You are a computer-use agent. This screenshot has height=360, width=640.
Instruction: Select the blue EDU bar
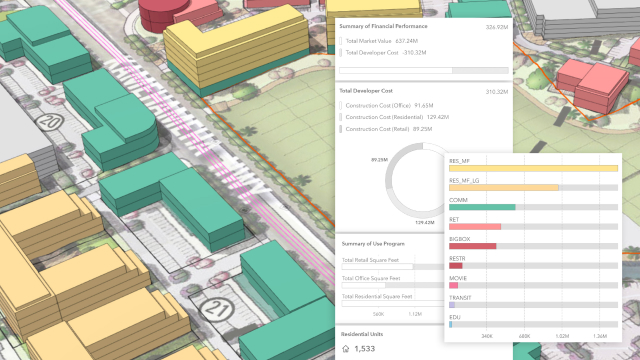point(451,324)
